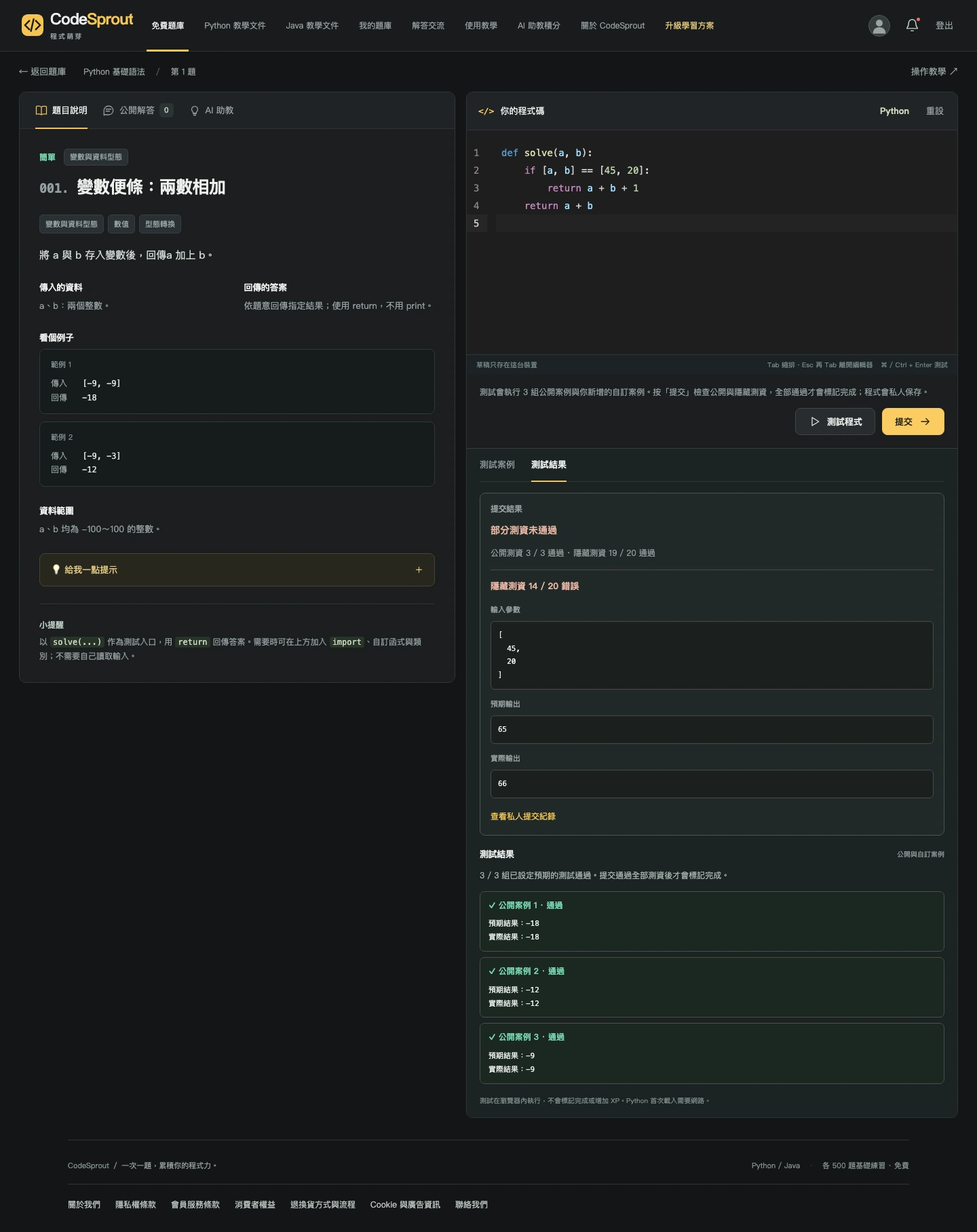This screenshot has width=977, height=1232.
Task: Click inside code editor line 5
Action: (726, 223)
